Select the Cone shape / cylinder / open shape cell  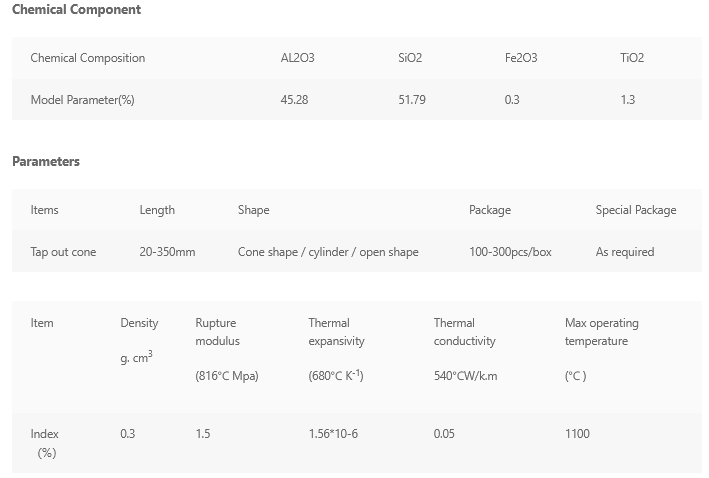coord(328,252)
